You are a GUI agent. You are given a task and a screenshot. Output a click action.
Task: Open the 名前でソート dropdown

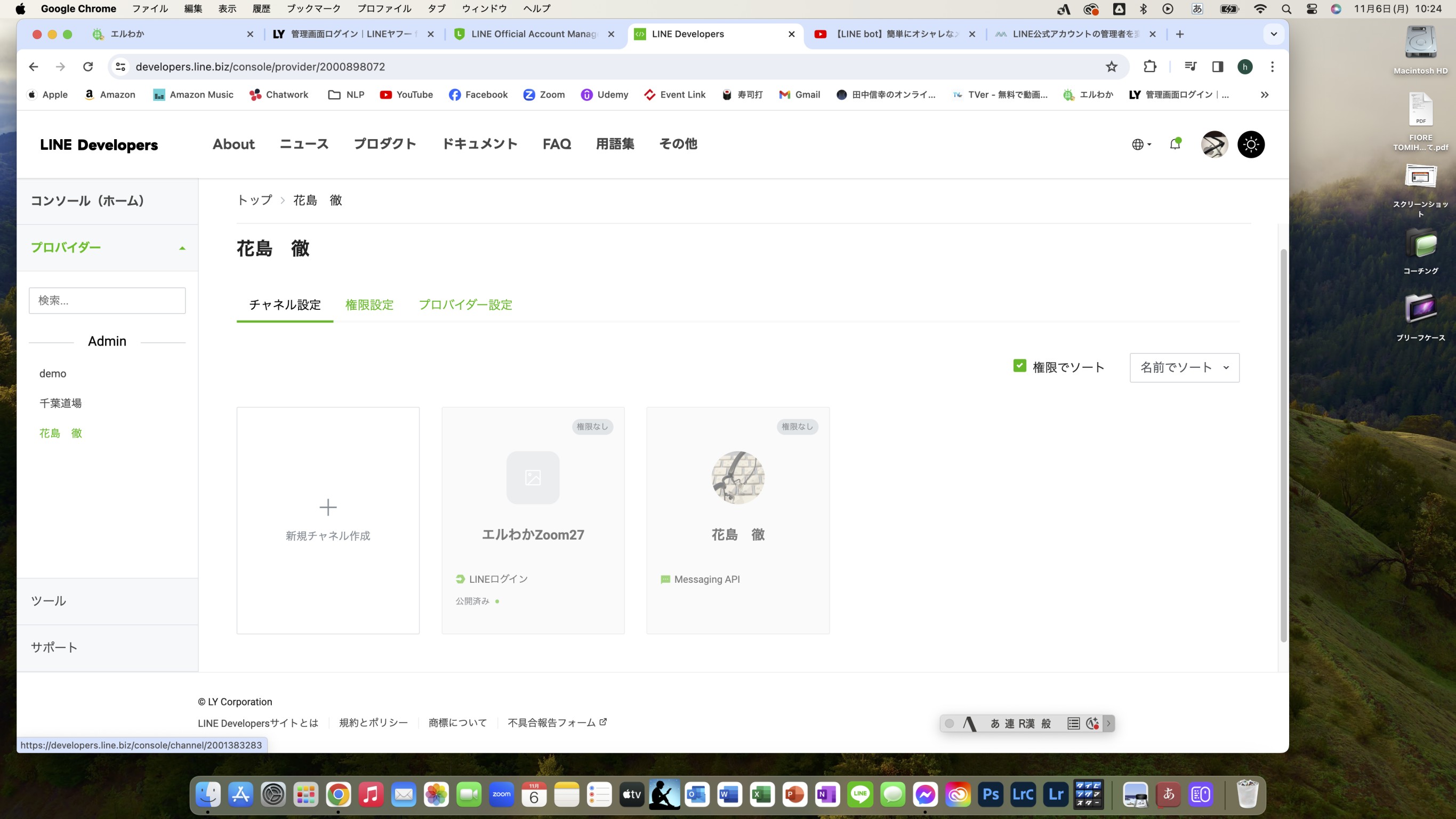point(1184,367)
